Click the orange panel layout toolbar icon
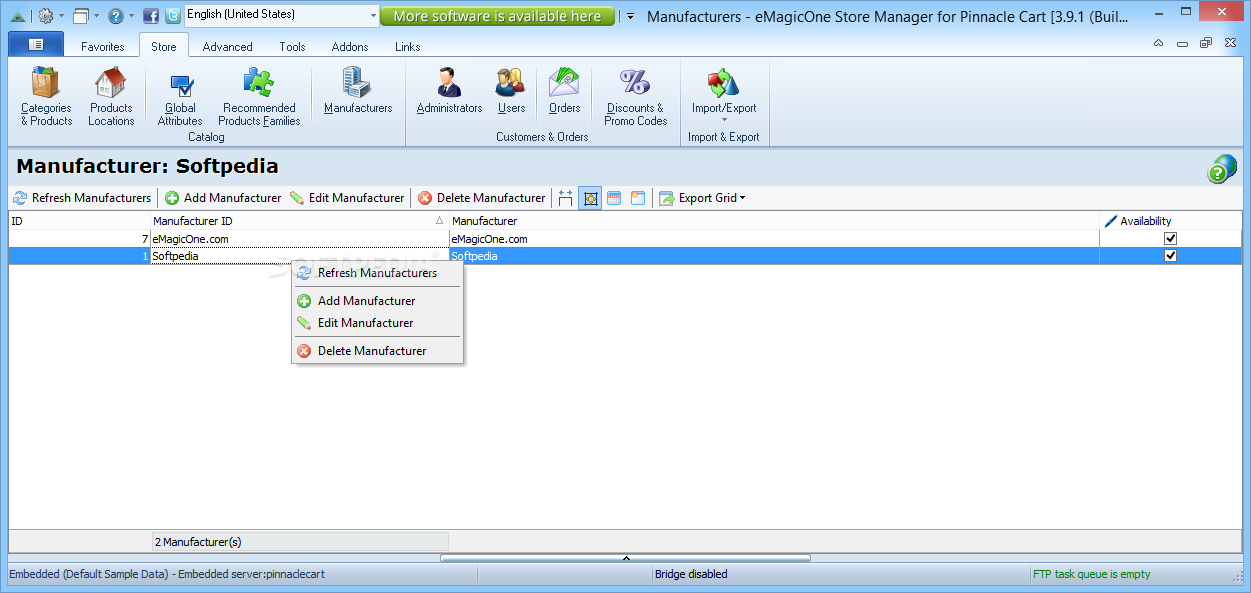The width and height of the screenshot is (1251, 593). tap(637, 198)
